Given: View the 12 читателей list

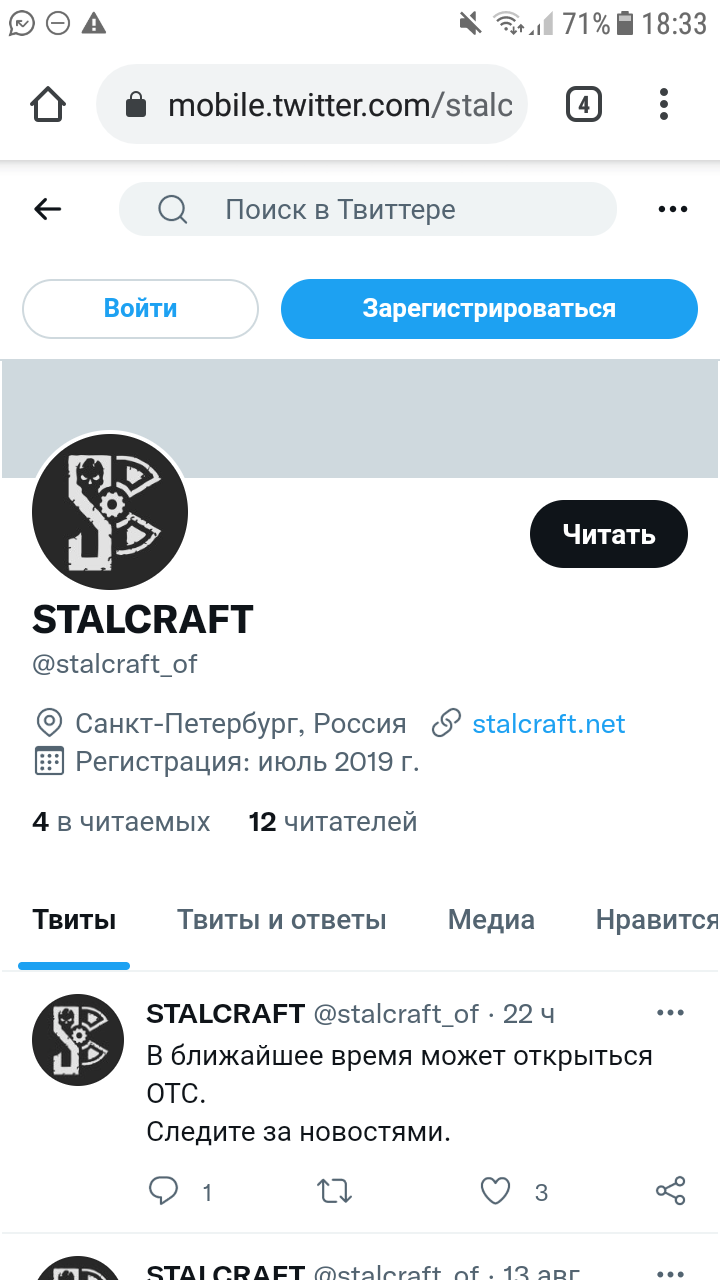Looking at the screenshot, I should (x=333, y=822).
